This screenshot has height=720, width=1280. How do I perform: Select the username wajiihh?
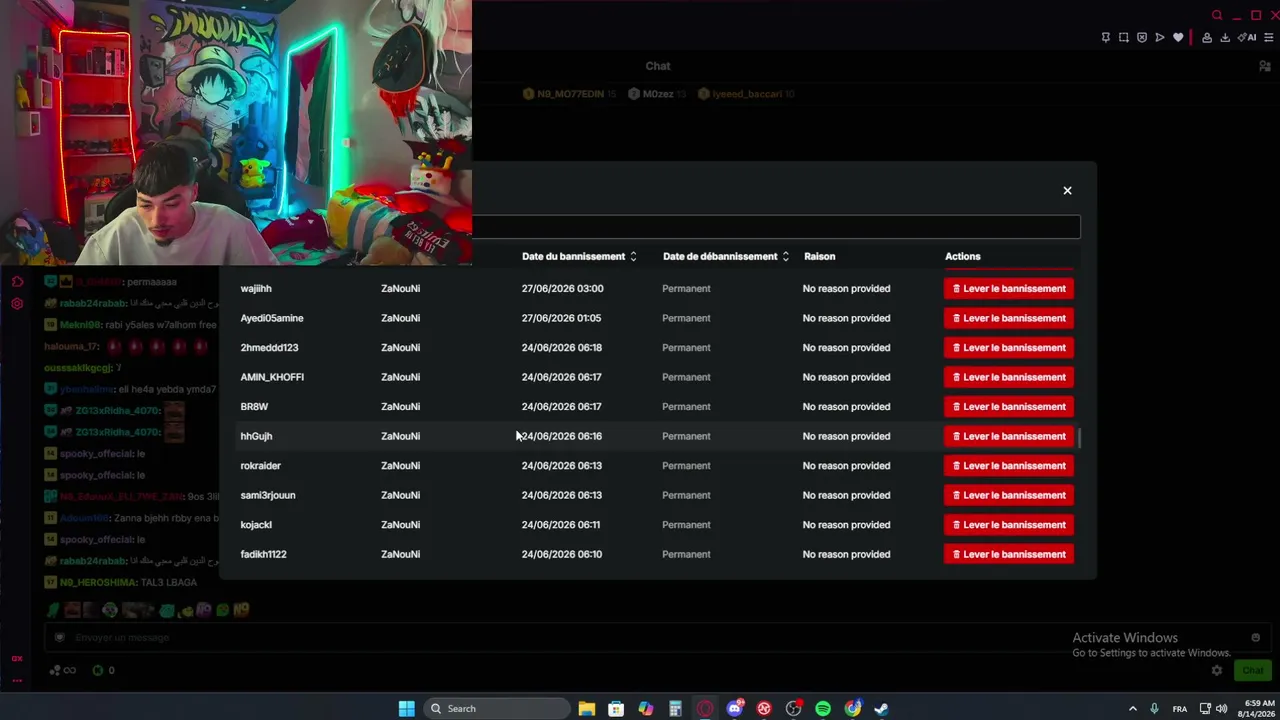pyautogui.click(x=256, y=288)
